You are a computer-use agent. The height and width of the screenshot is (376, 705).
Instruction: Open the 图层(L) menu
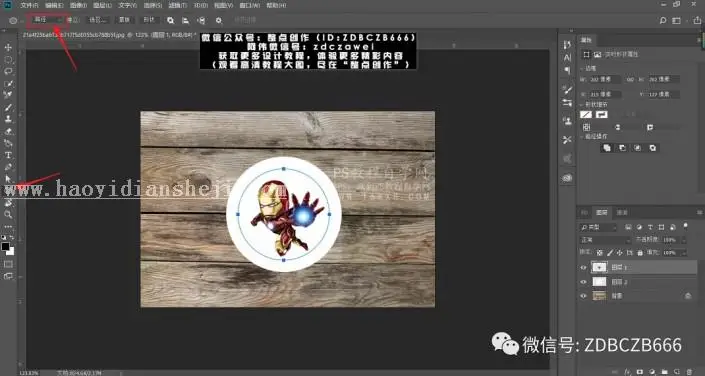tap(102, 5)
